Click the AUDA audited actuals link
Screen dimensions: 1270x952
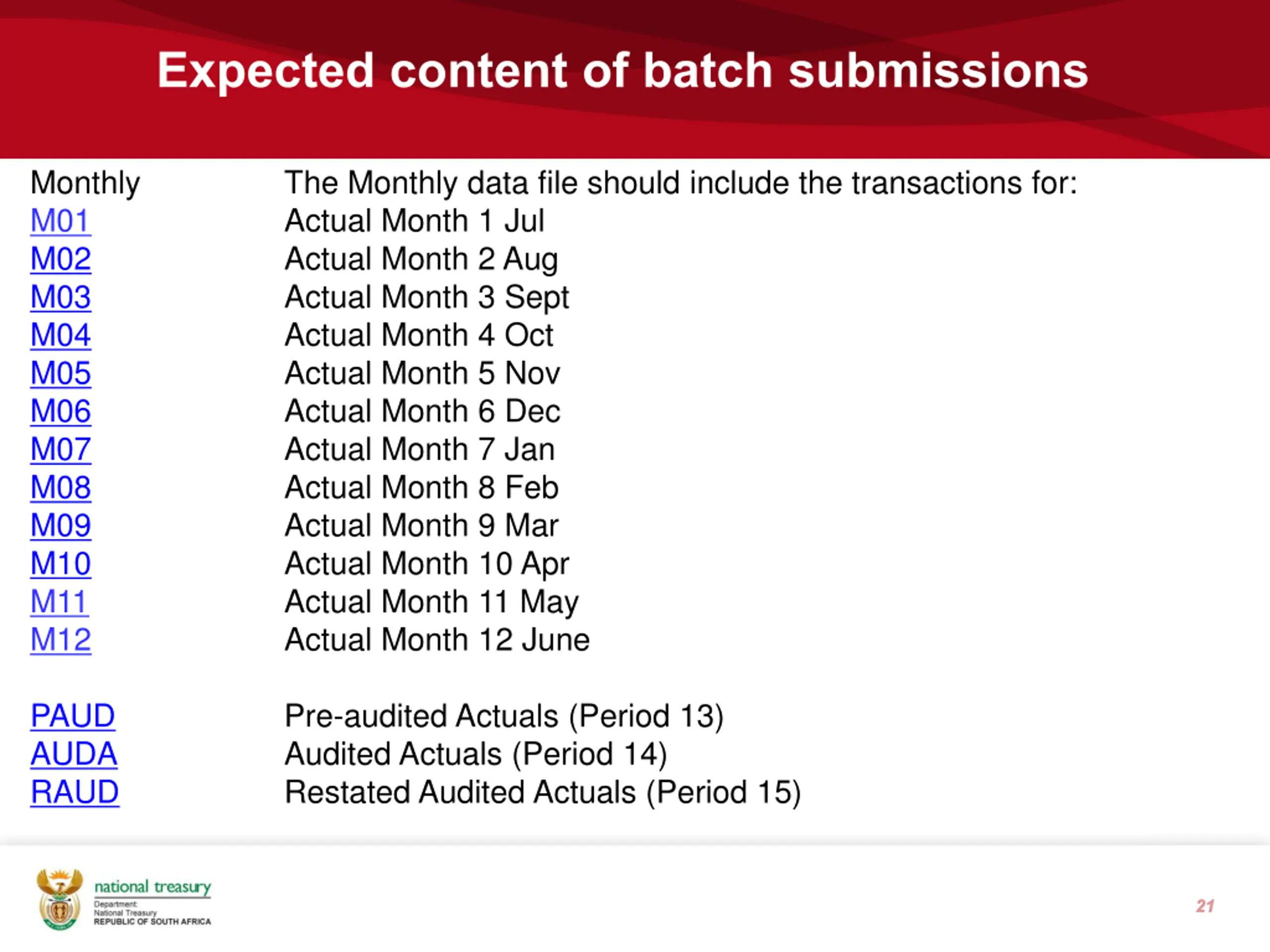click(x=74, y=754)
